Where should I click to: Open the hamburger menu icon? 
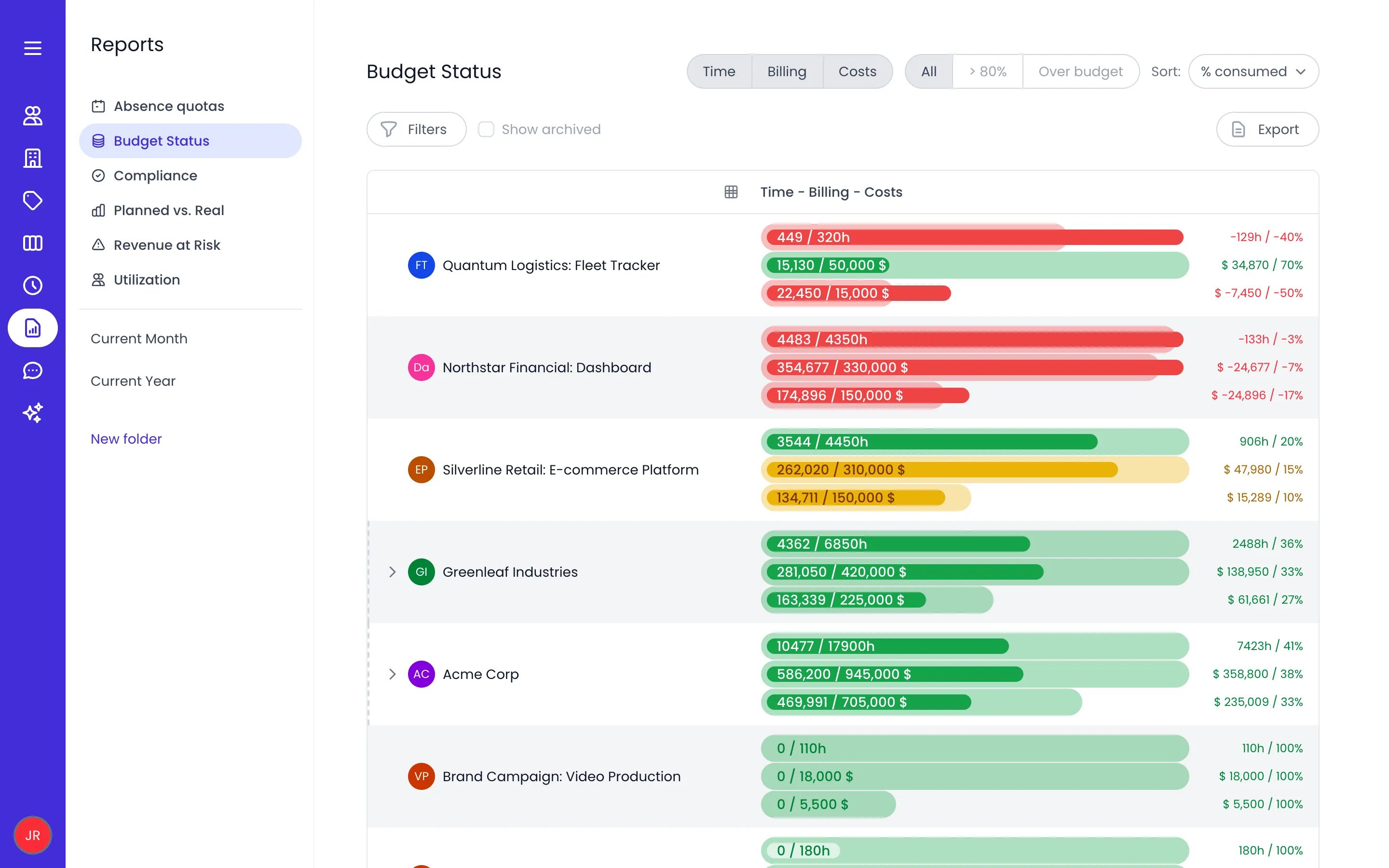pos(33,48)
